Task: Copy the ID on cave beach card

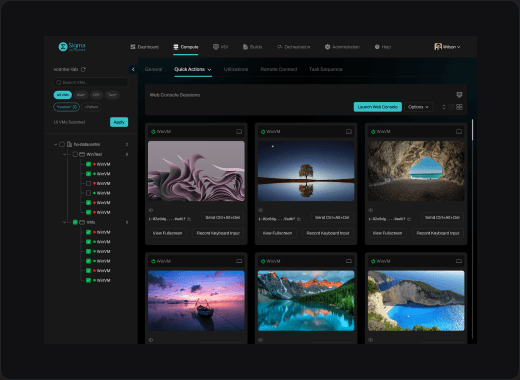Action: [x=409, y=219]
